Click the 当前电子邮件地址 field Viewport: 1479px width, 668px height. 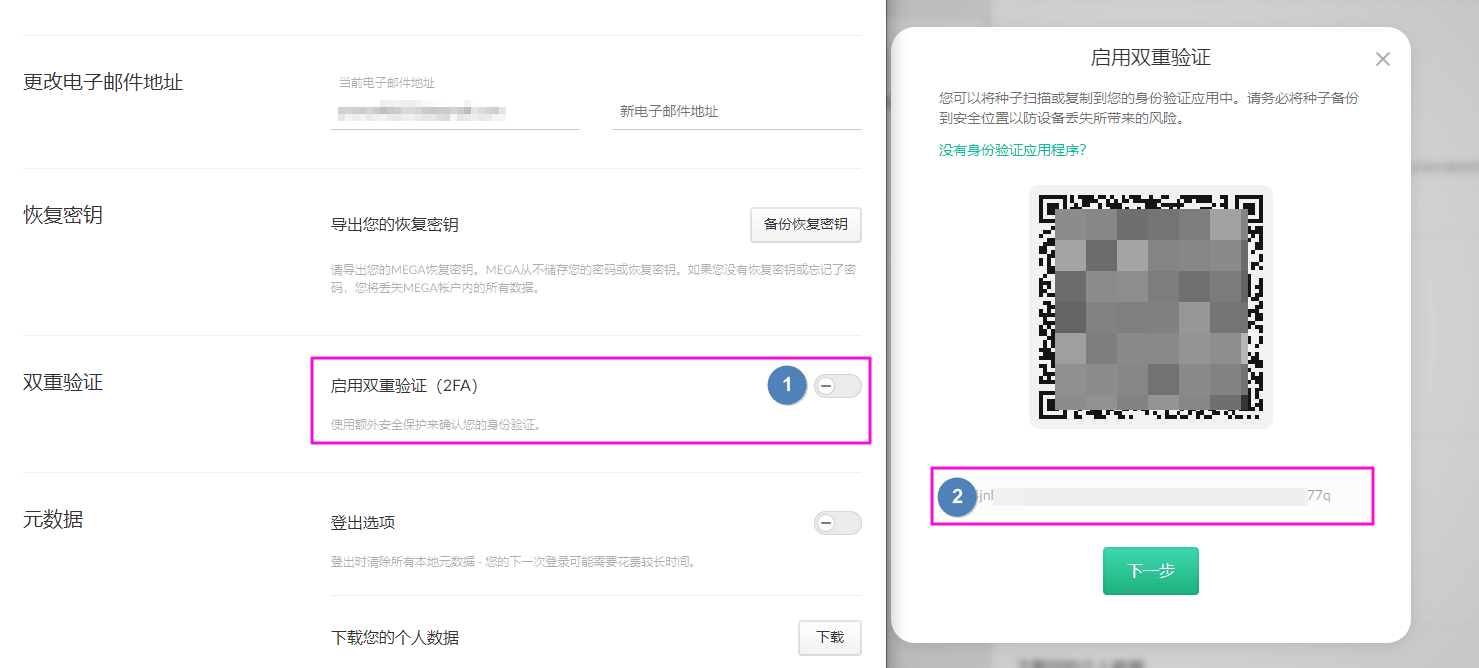pos(455,112)
